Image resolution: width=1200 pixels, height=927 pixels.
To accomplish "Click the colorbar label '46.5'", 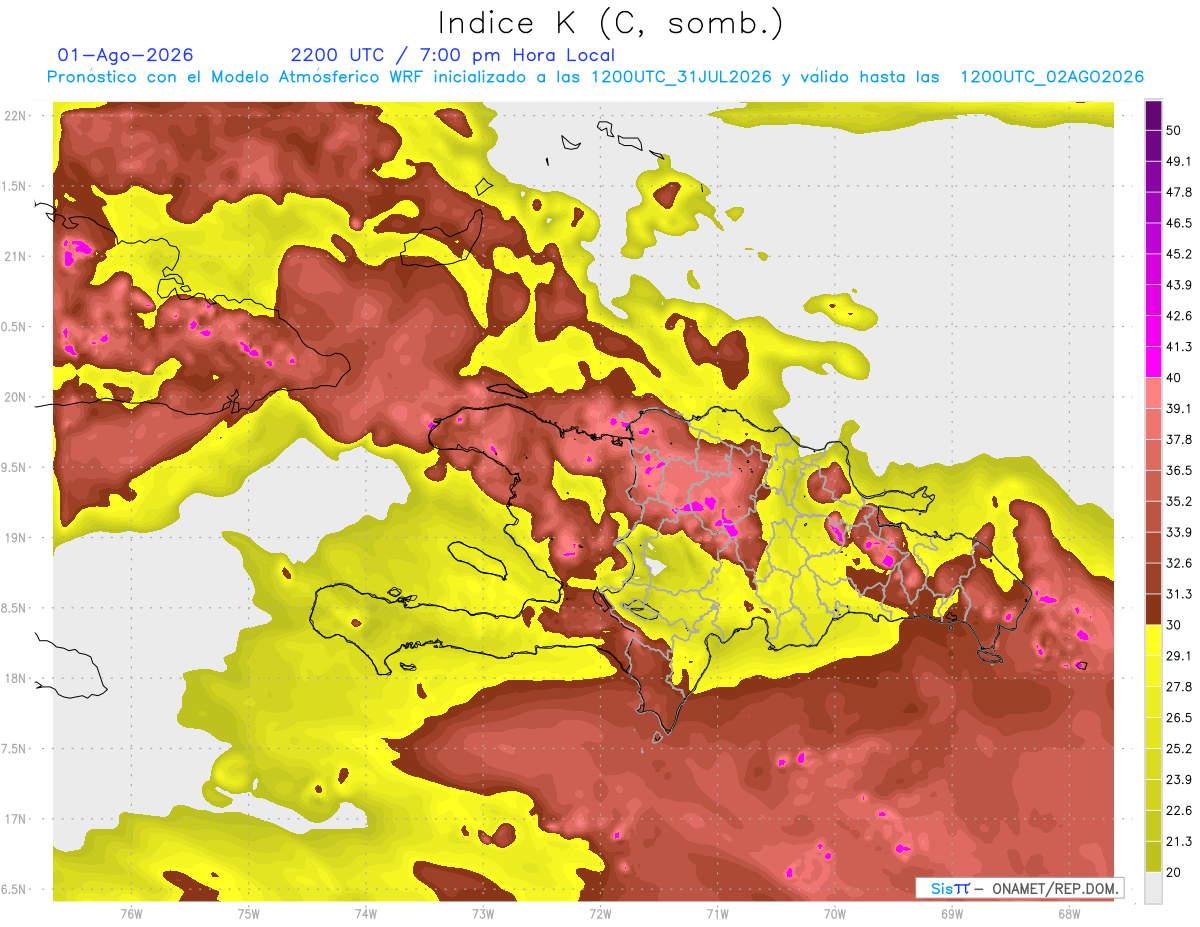I will click(x=1180, y=223).
